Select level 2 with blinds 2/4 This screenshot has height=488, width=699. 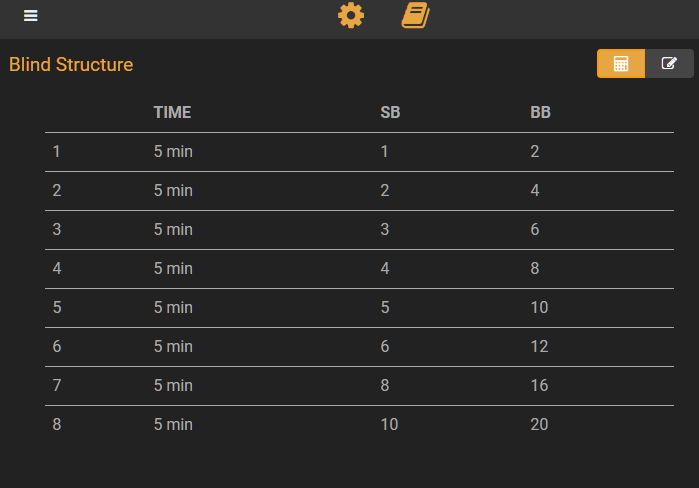[359, 191]
